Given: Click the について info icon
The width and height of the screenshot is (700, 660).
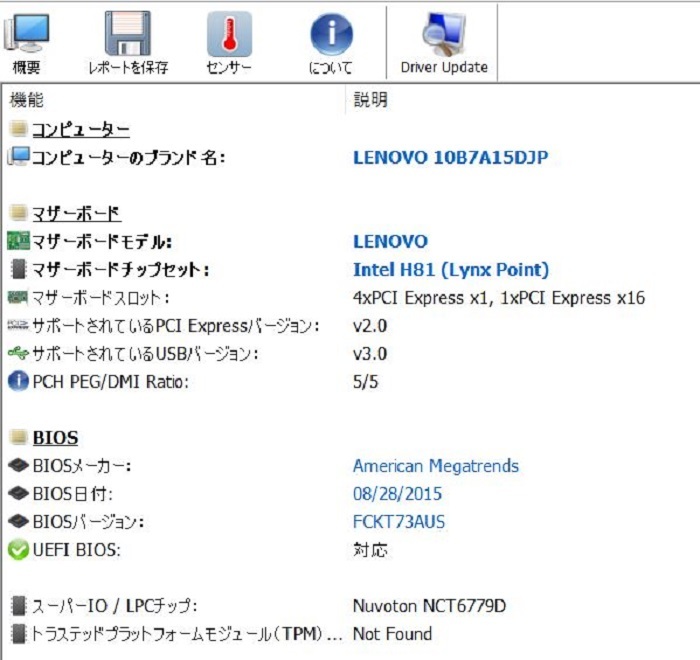Looking at the screenshot, I should point(331,34).
